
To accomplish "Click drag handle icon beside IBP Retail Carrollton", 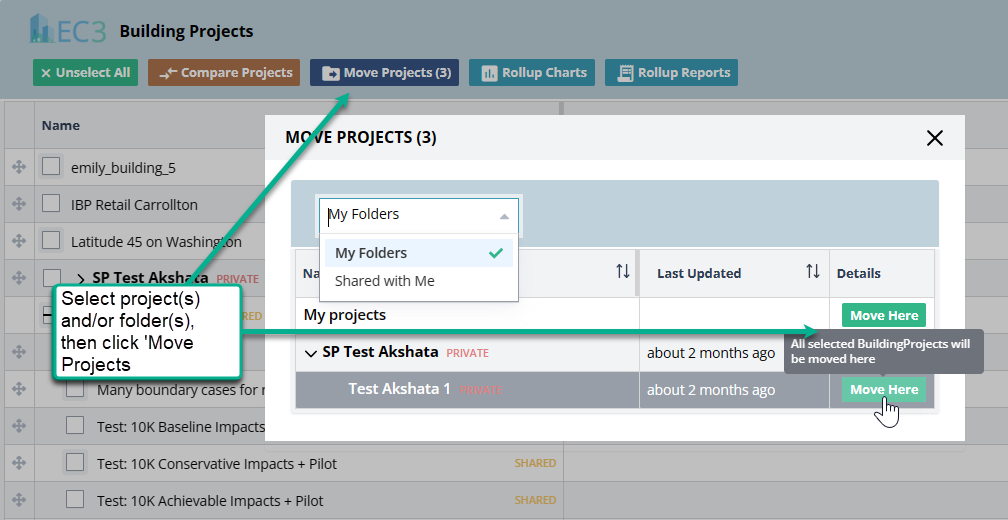I will pyautogui.click(x=19, y=205).
